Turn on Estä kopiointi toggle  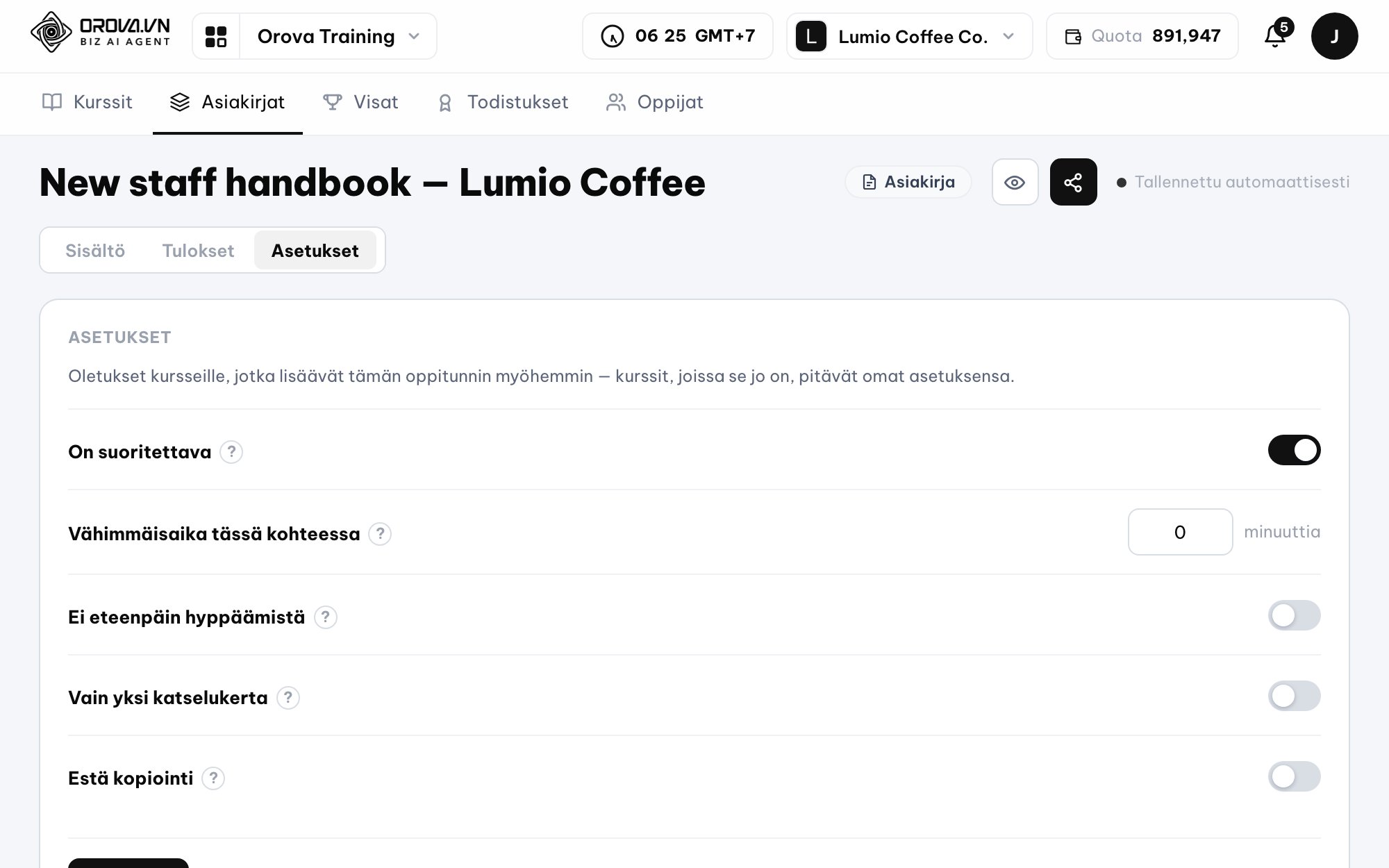(1294, 776)
